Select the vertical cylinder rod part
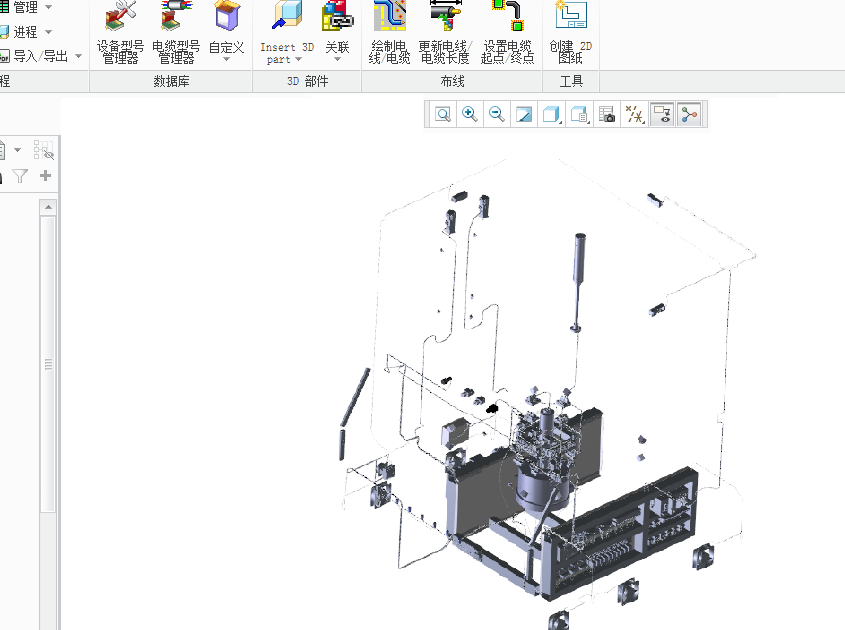Image resolution: width=845 pixels, height=630 pixels. click(579, 258)
